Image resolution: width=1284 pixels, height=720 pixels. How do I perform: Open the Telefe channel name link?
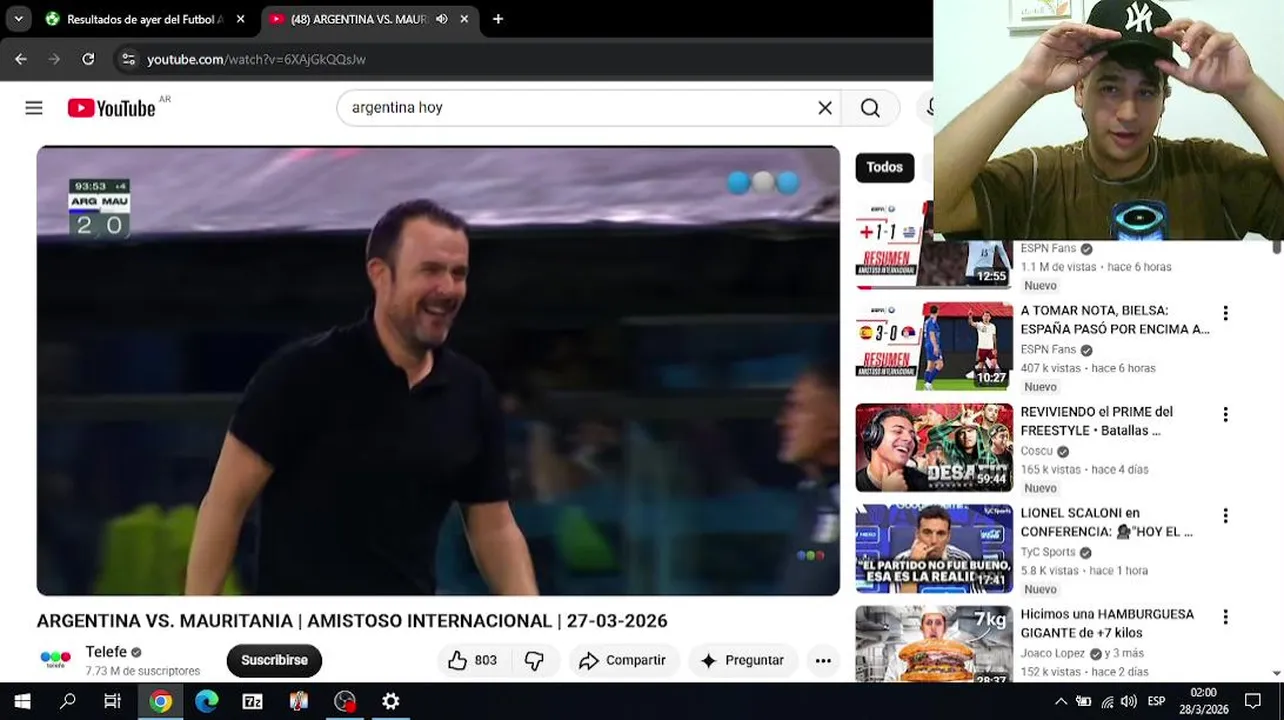[106, 652]
